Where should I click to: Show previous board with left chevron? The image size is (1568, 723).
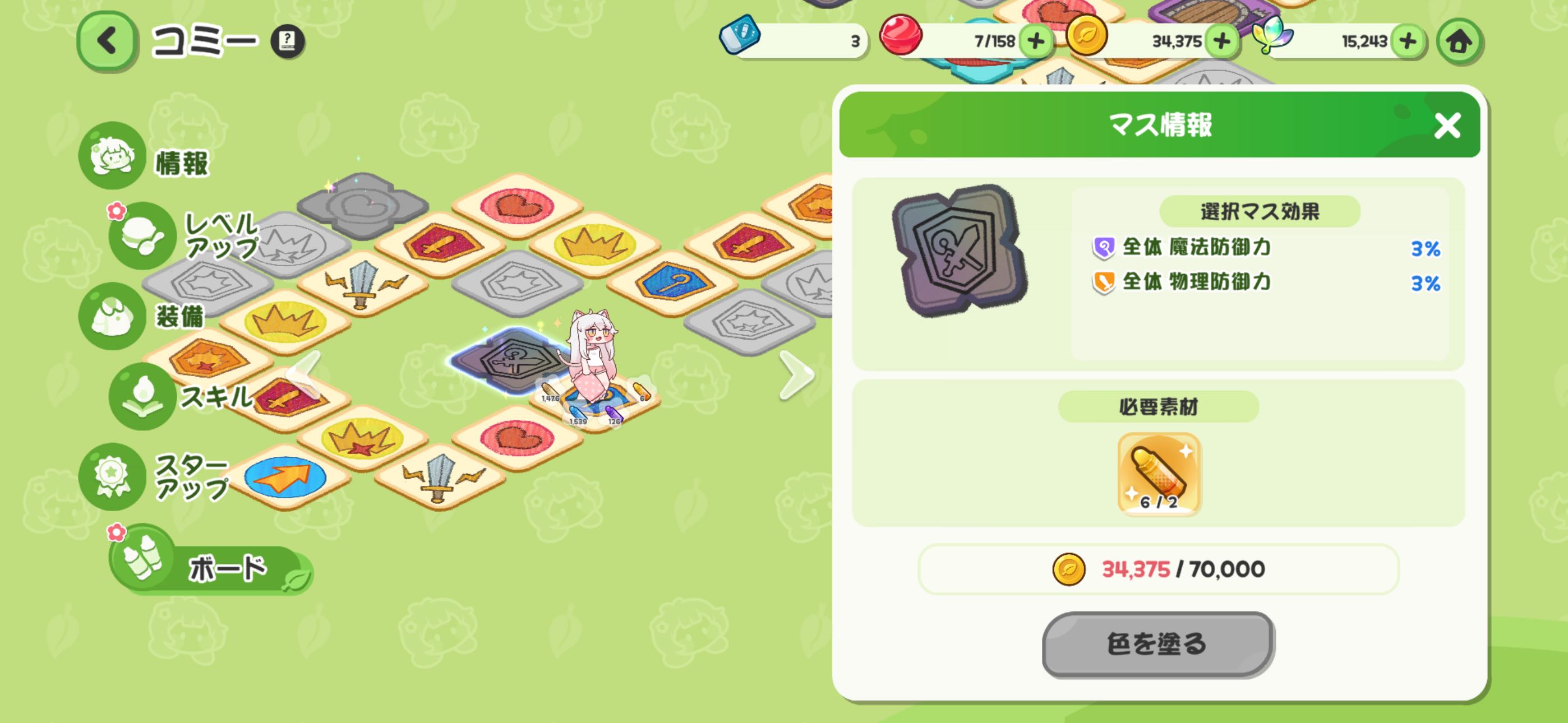click(x=305, y=376)
